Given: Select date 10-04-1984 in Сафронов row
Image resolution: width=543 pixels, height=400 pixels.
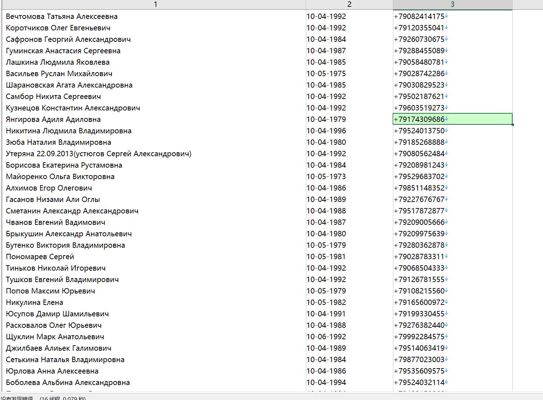Looking at the screenshot, I should click(326, 39).
